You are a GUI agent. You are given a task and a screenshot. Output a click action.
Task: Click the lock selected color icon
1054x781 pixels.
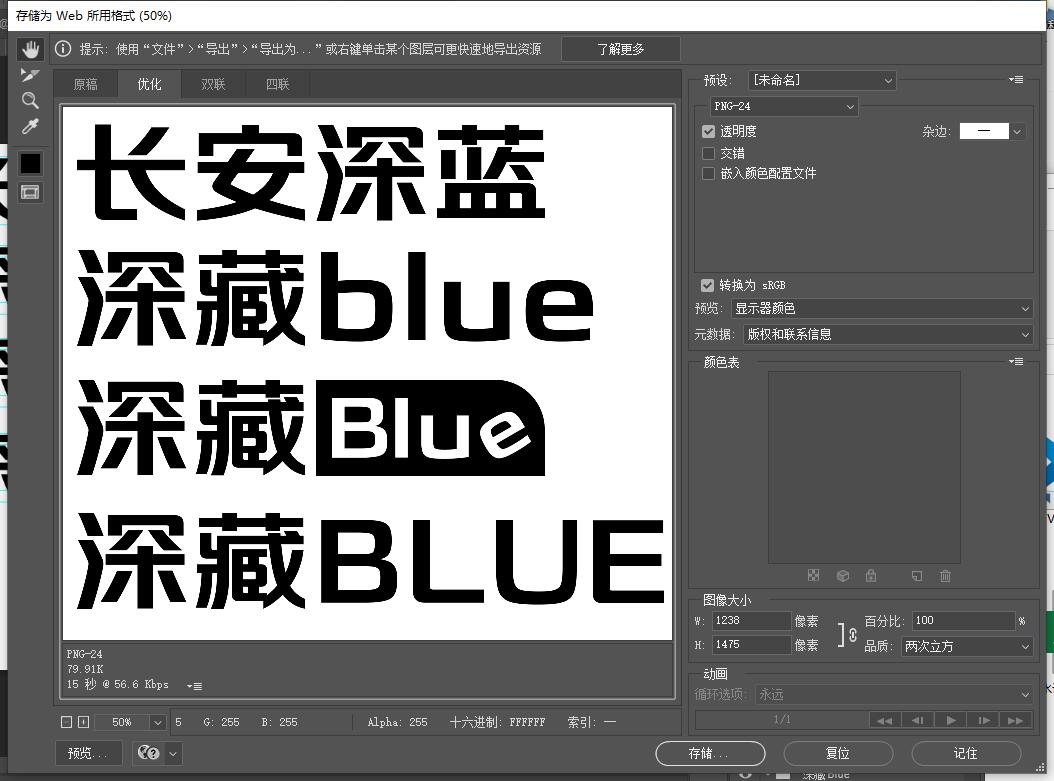tap(871, 575)
